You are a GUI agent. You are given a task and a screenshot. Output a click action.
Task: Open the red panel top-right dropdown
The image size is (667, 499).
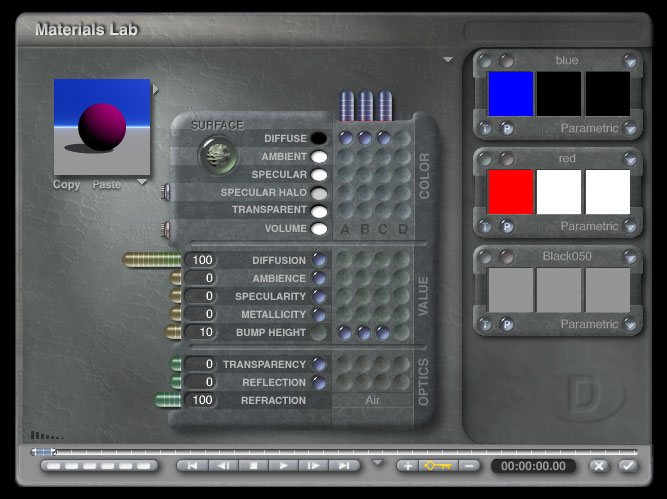(630, 159)
